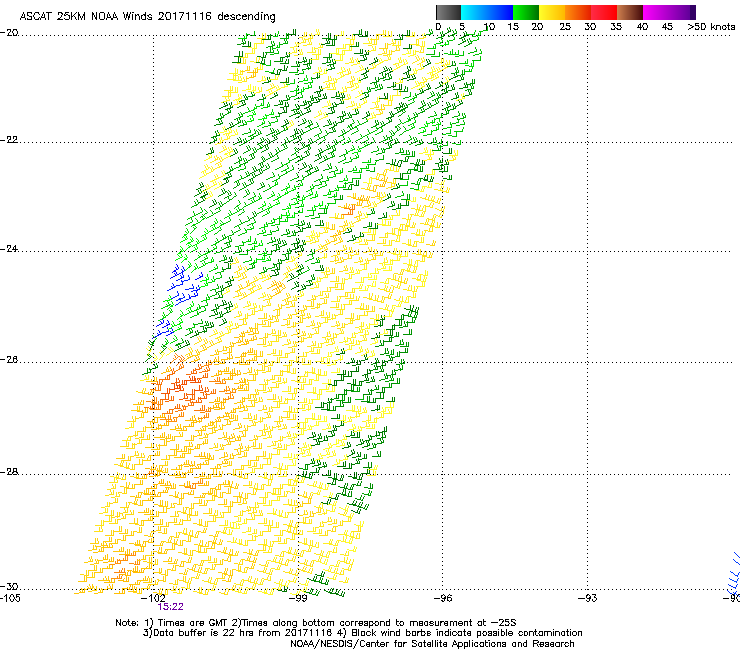The width and height of the screenshot is (740, 650).
Task: Click the legend value '40'
Action: coord(642,27)
